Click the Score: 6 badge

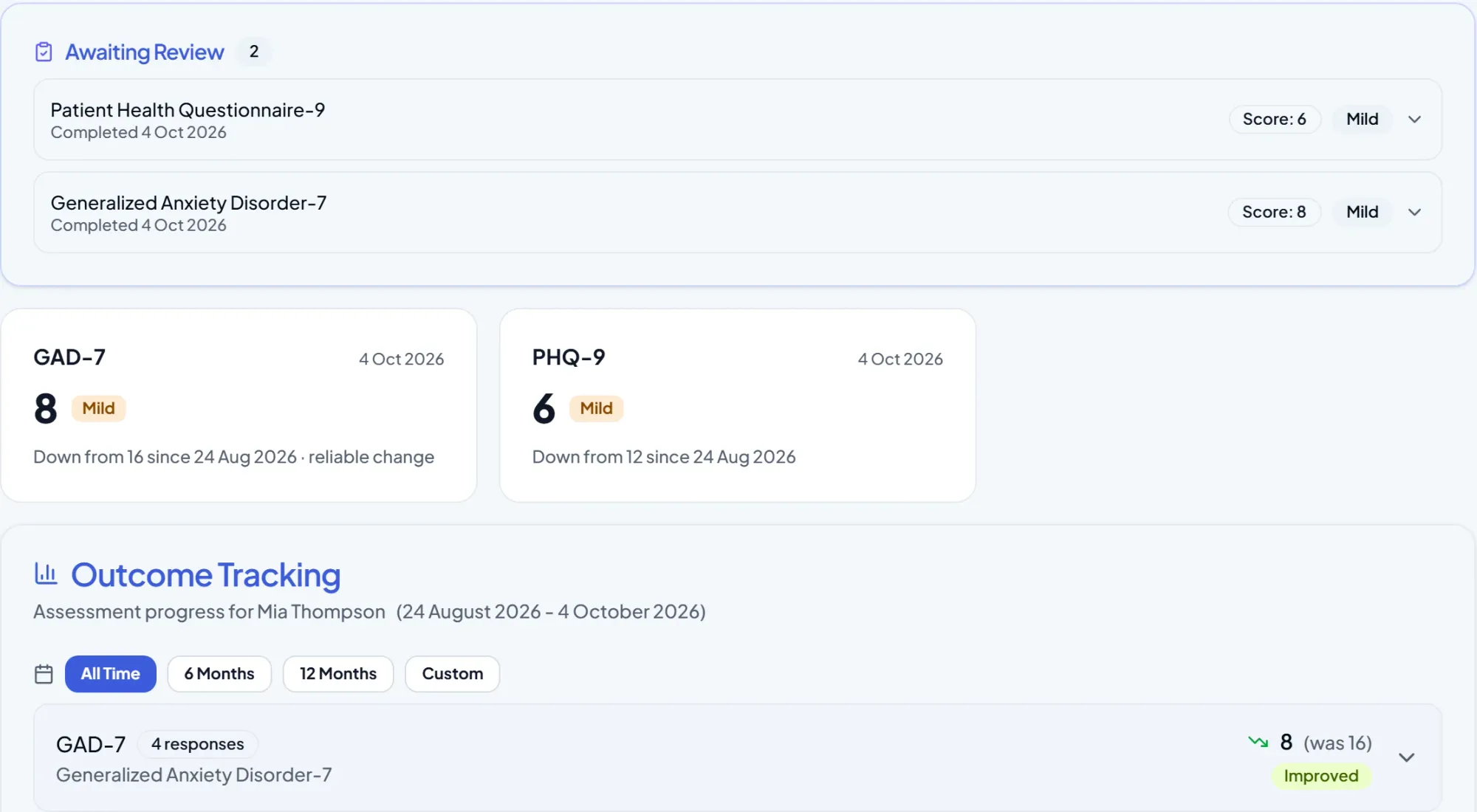(x=1275, y=120)
